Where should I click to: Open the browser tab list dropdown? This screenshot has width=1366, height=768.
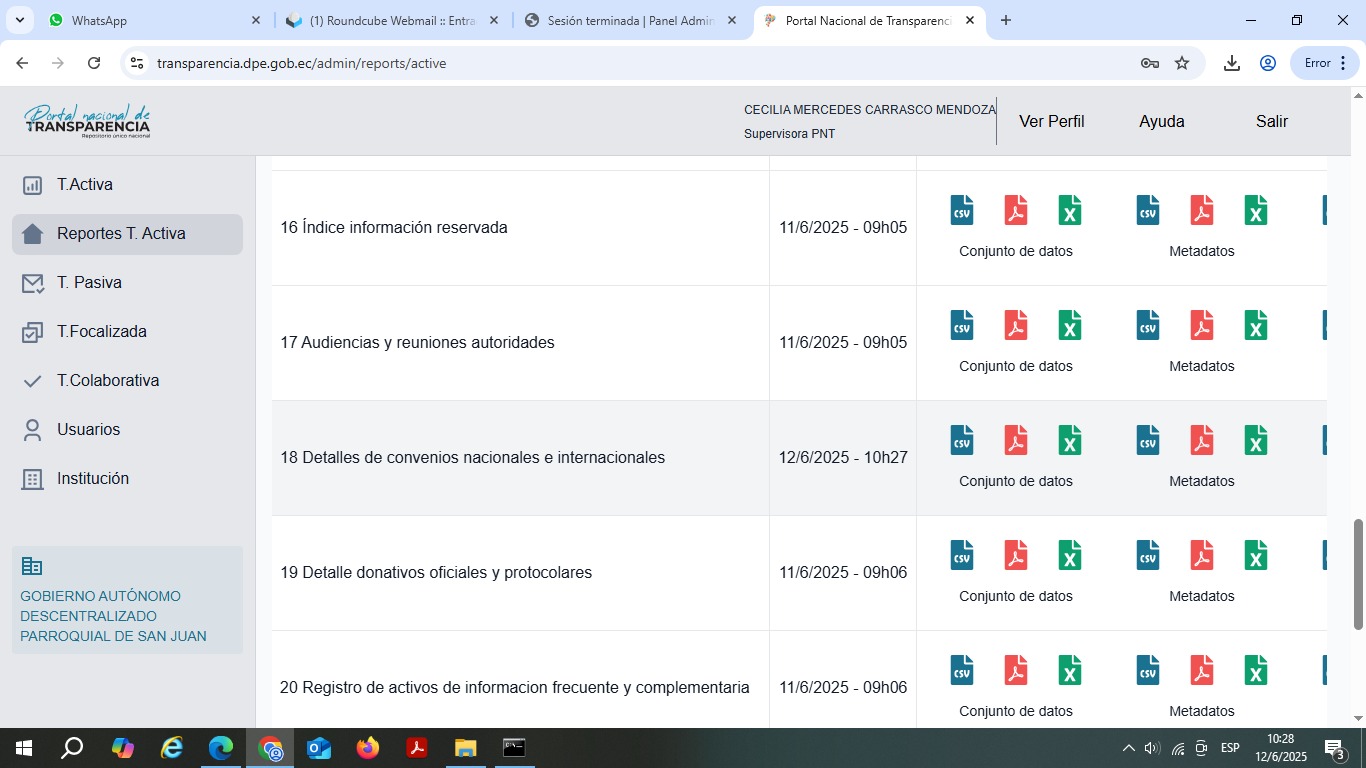click(x=20, y=20)
